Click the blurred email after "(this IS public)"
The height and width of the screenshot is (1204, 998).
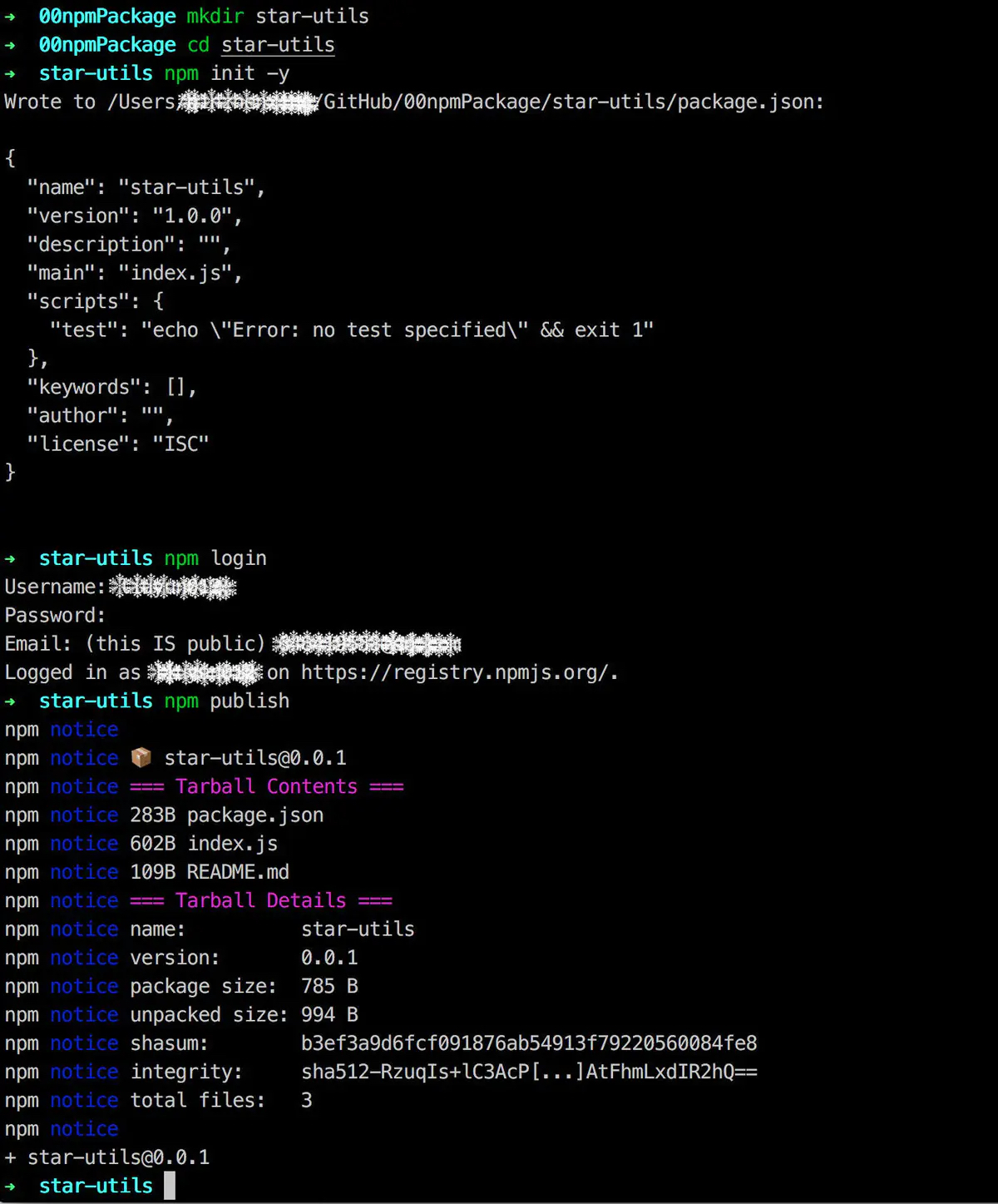pyautogui.click(x=367, y=644)
